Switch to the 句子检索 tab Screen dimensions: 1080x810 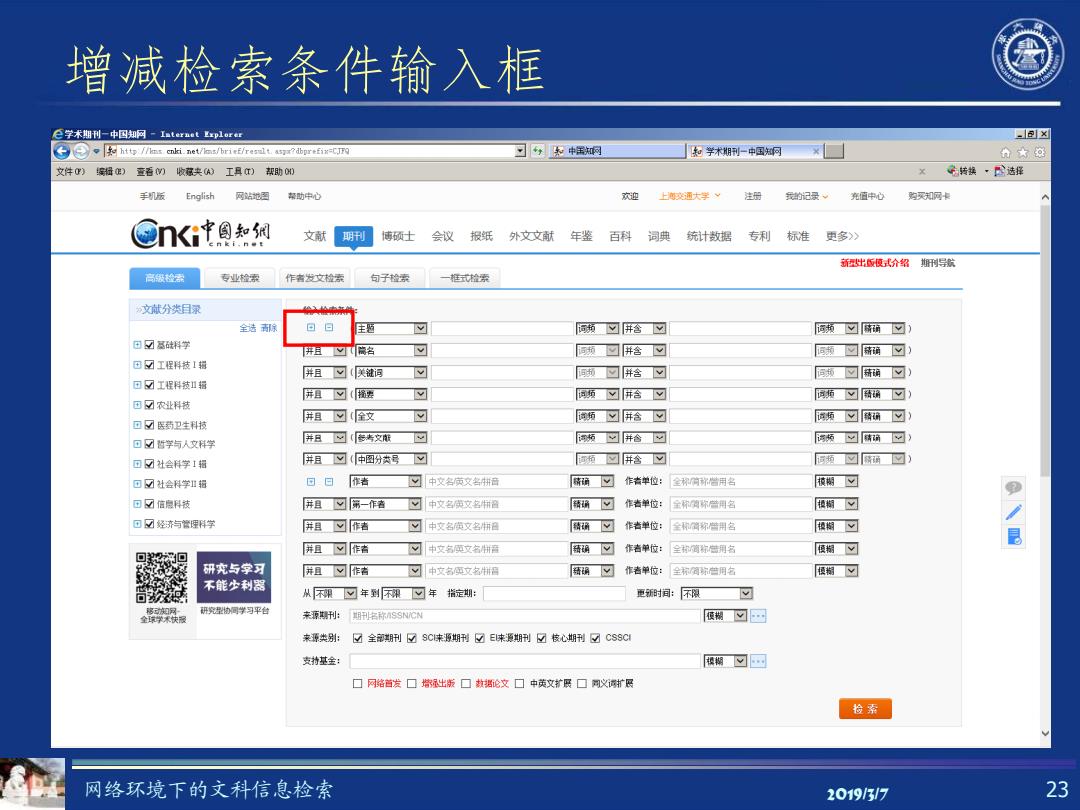coord(390,278)
